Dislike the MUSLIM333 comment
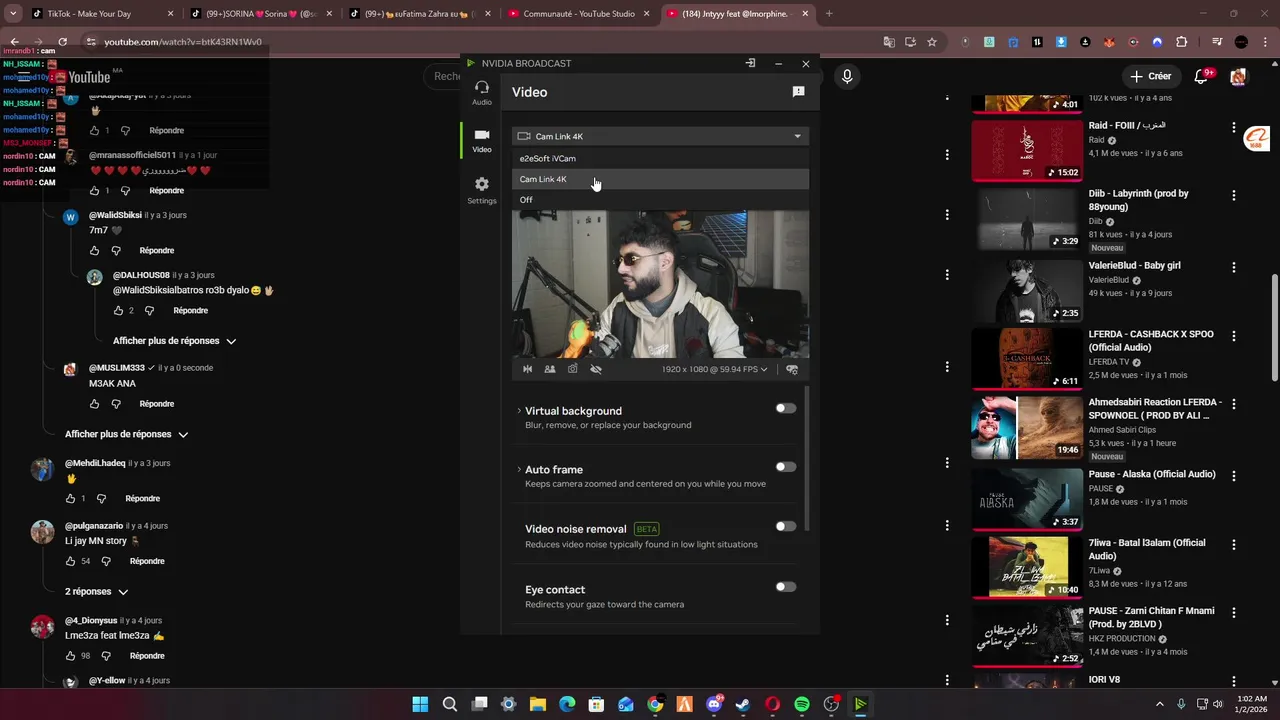This screenshot has width=1280, height=720. pyautogui.click(x=116, y=404)
